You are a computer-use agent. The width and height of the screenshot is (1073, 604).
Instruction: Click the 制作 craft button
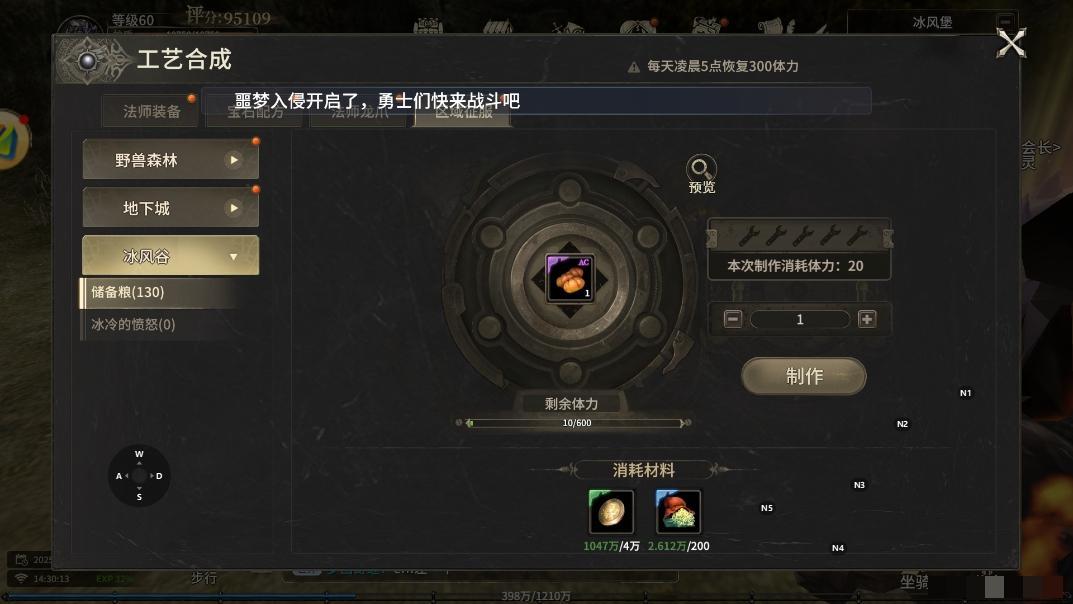tap(804, 376)
